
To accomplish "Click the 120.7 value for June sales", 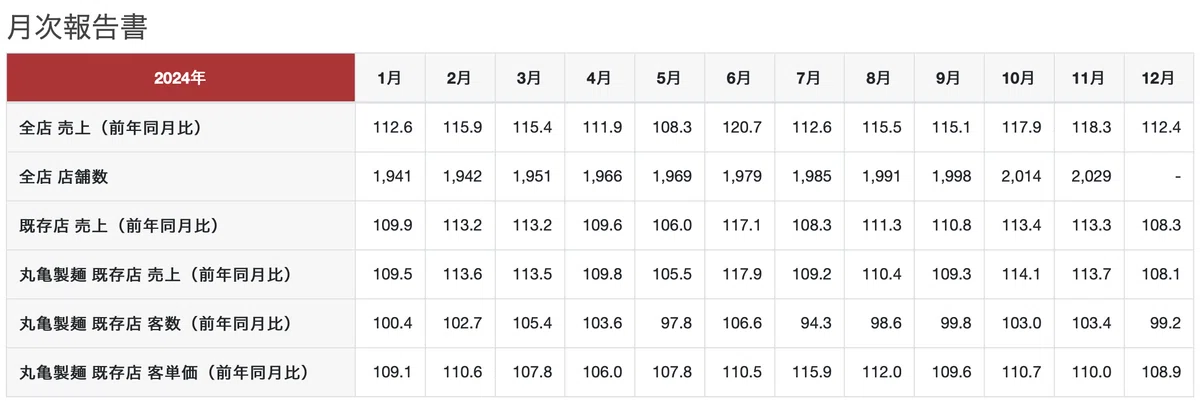I will [742, 128].
